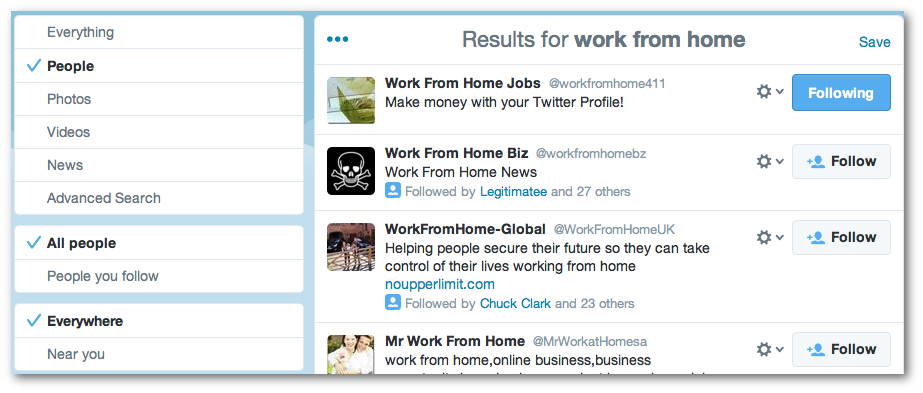
Task: Save this search
Action: [874, 42]
